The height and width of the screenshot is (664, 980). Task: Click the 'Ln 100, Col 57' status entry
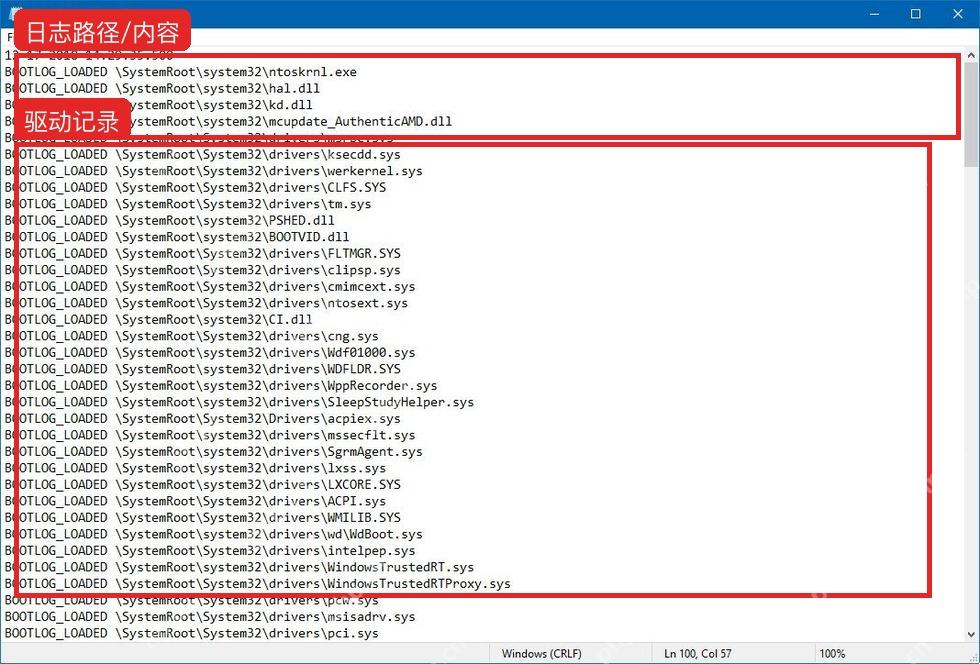pyautogui.click(x=698, y=653)
